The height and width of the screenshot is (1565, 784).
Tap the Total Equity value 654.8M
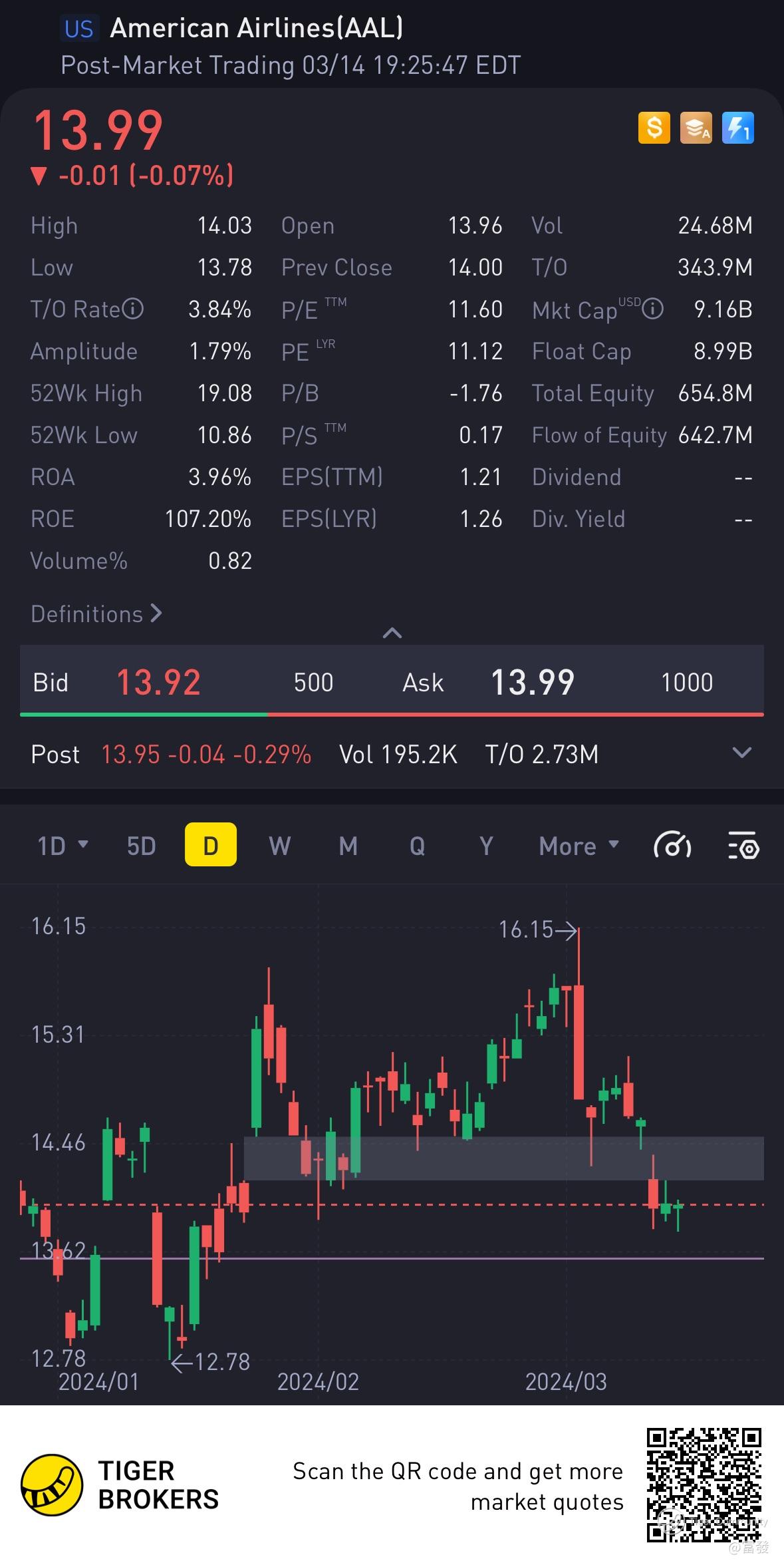coord(716,393)
